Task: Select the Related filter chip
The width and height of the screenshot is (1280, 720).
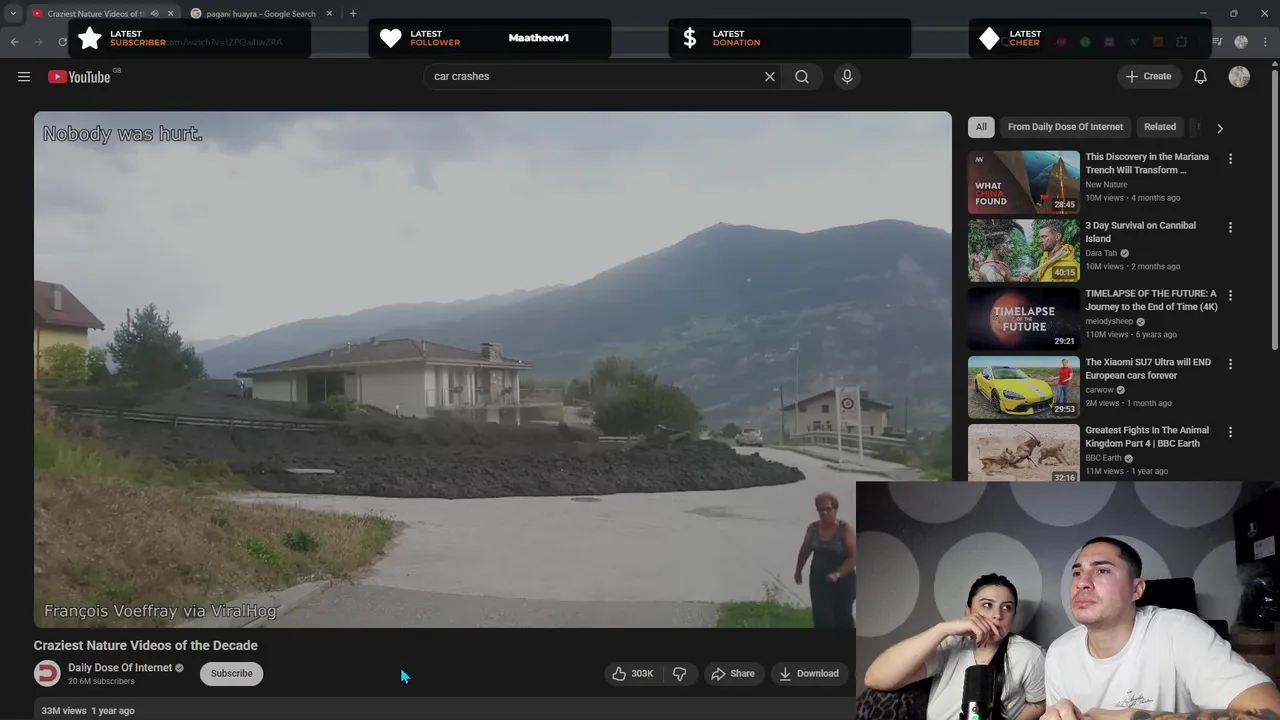Action: 1160,127
